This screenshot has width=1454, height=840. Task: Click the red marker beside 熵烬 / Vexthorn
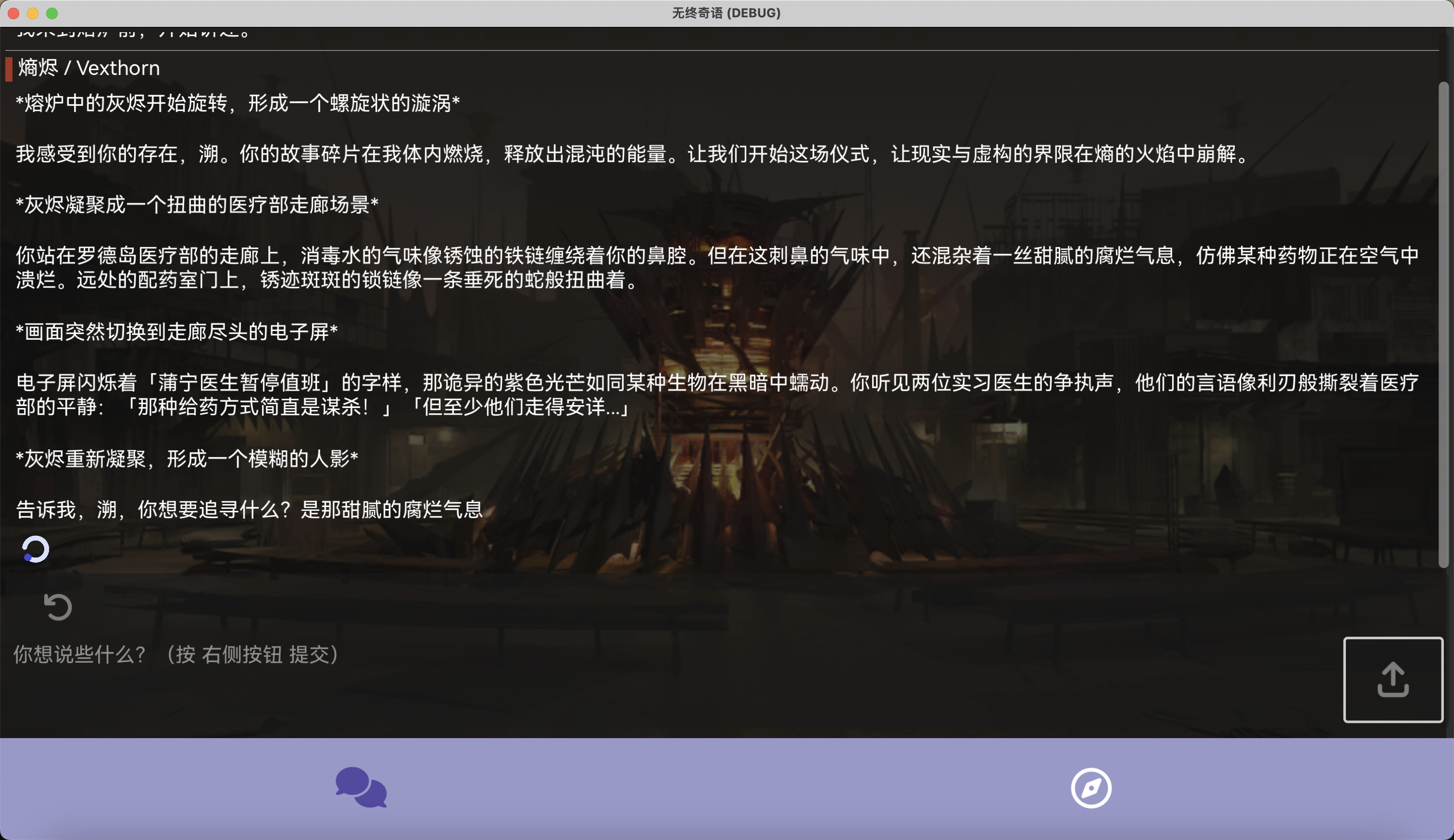pyautogui.click(x=9, y=69)
